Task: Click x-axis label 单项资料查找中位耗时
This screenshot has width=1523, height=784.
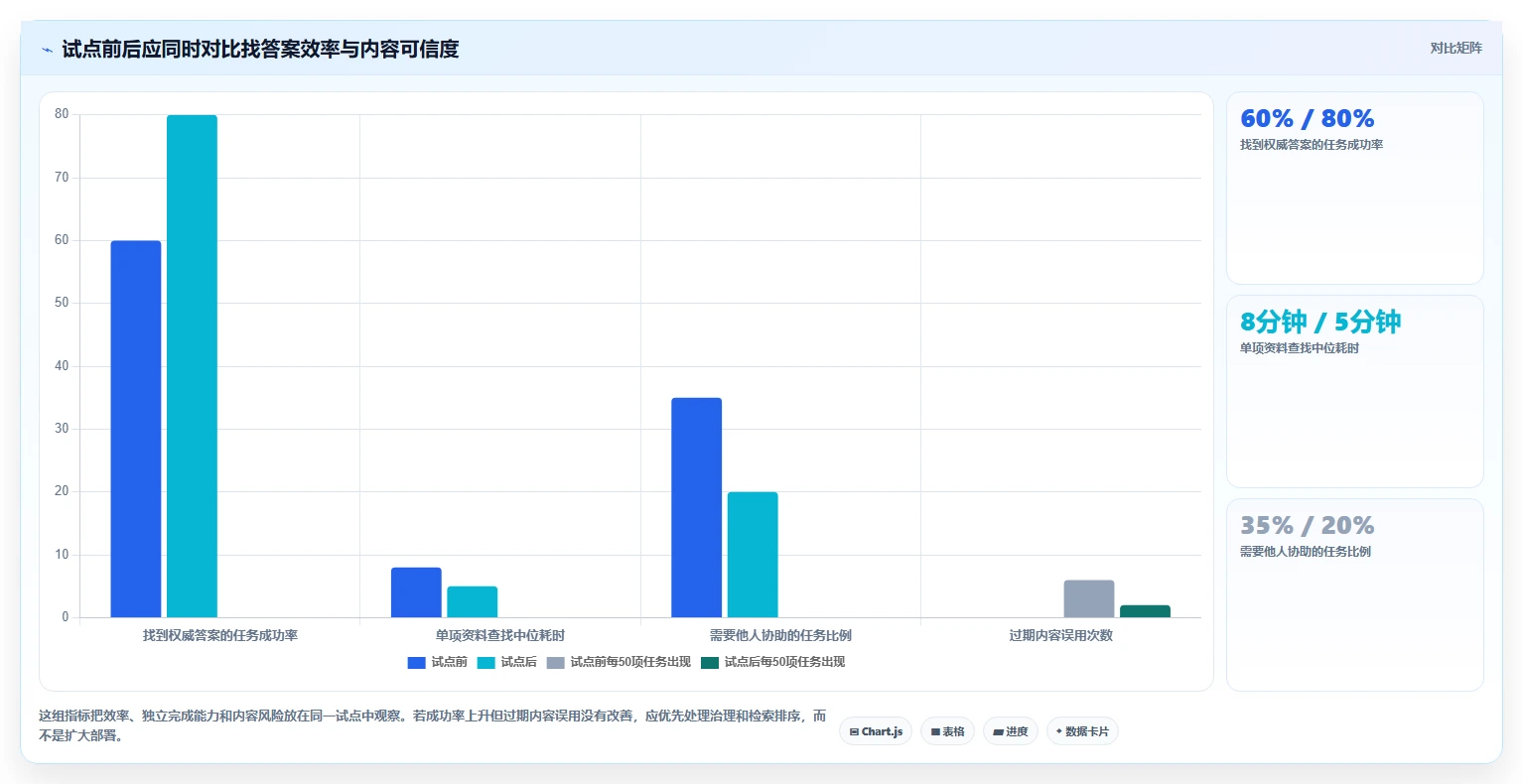Action: click(500, 635)
